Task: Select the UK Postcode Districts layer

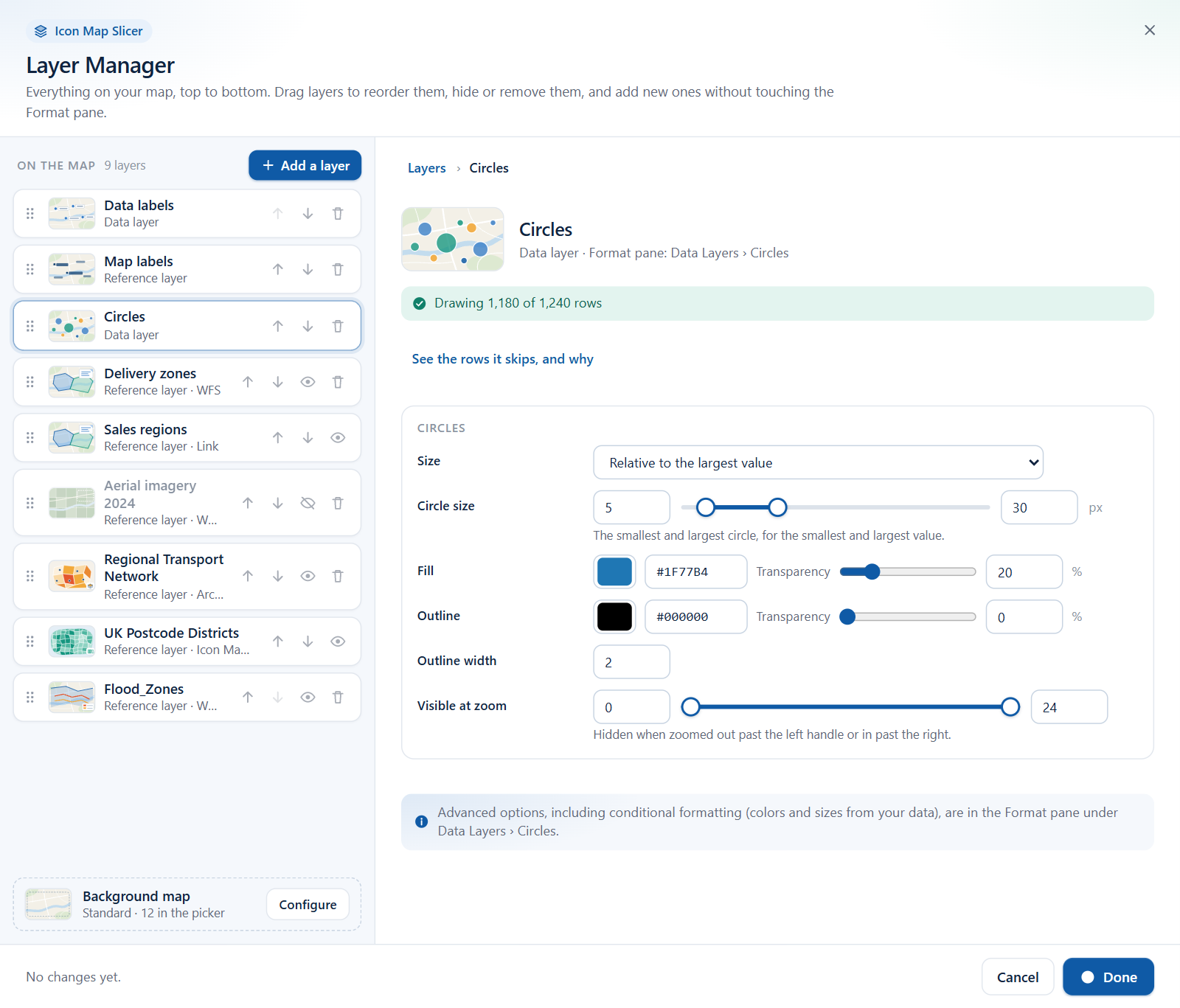Action: (187, 642)
